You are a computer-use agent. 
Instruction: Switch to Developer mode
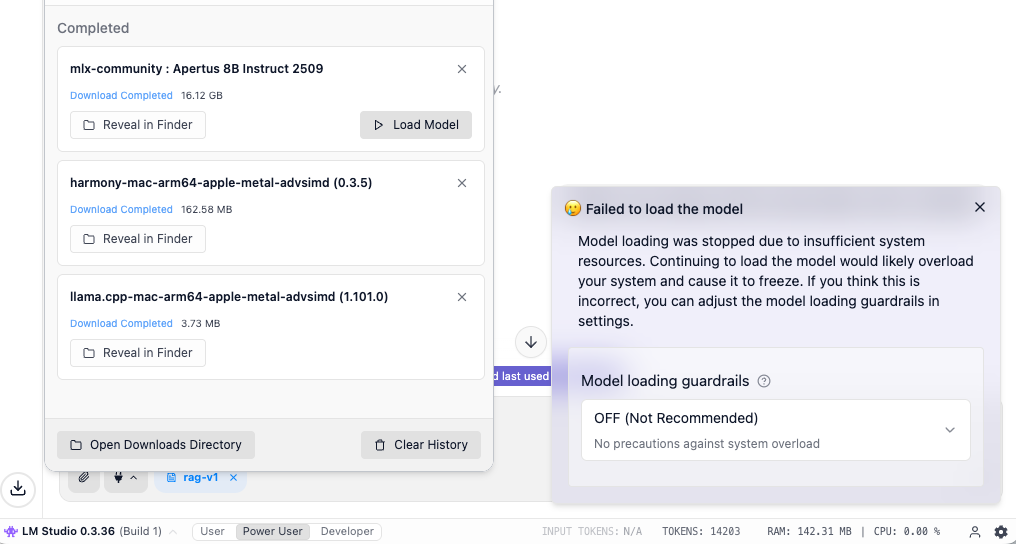tap(347, 532)
